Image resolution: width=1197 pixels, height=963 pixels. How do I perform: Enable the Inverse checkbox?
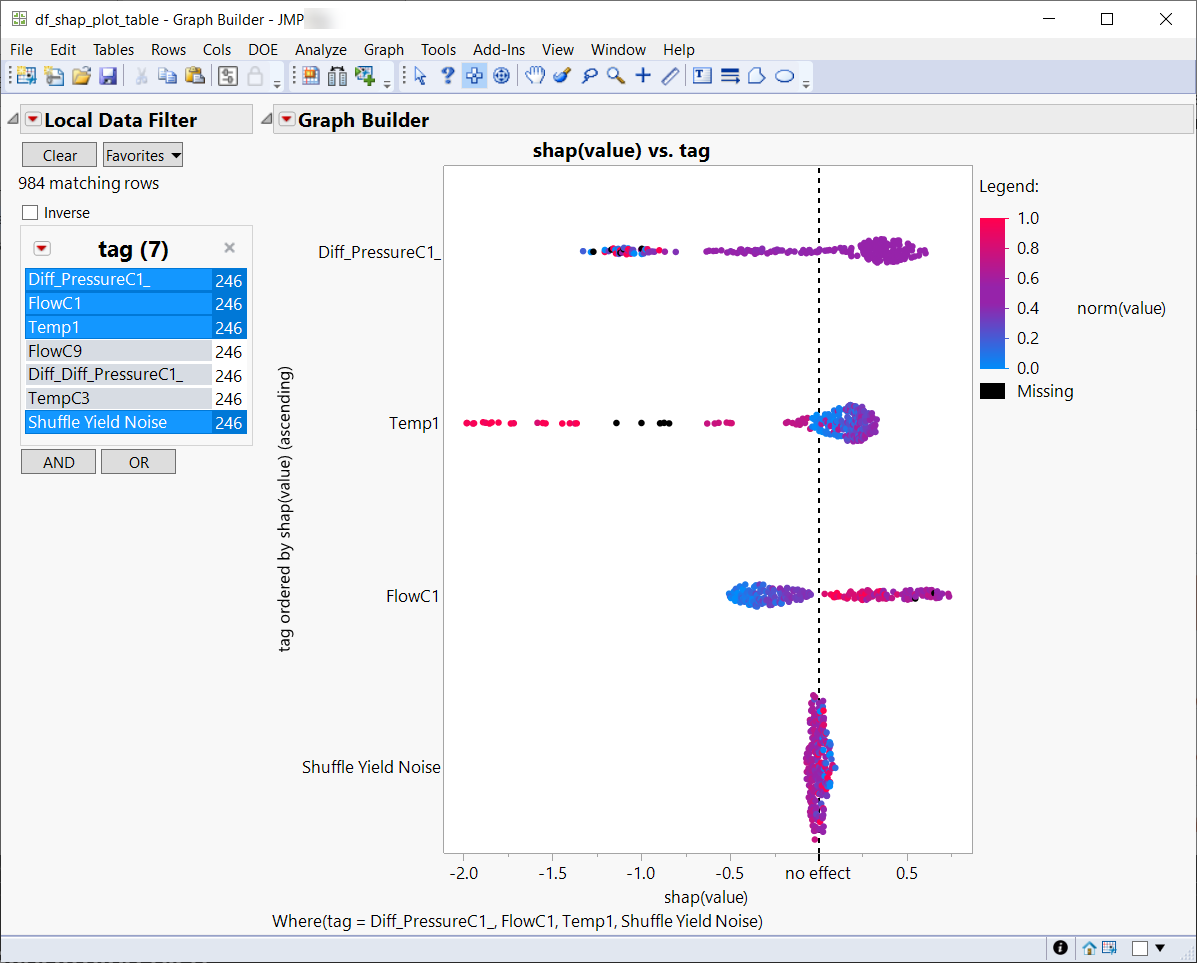[x=30, y=213]
